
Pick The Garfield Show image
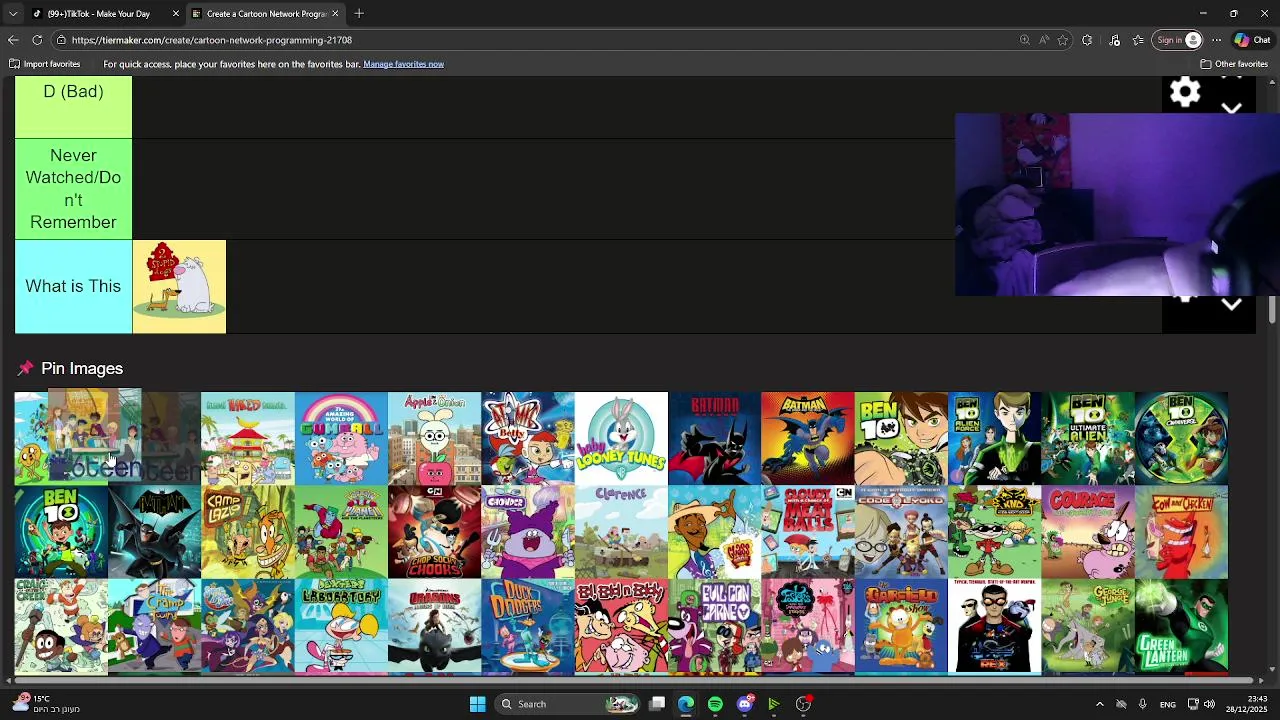click(901, 625)
